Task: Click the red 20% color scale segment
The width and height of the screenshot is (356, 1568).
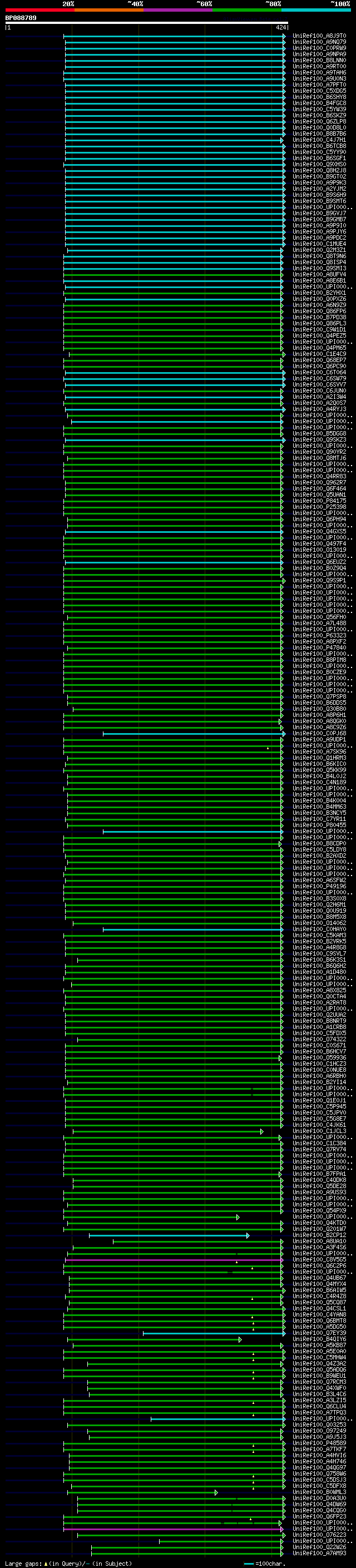Action: pos(39,10)
